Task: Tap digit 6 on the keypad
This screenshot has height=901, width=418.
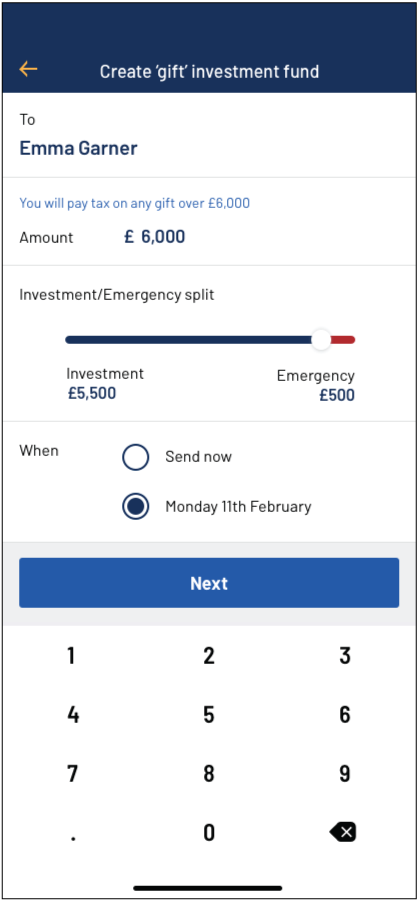Action: click(x=344, y=714)
